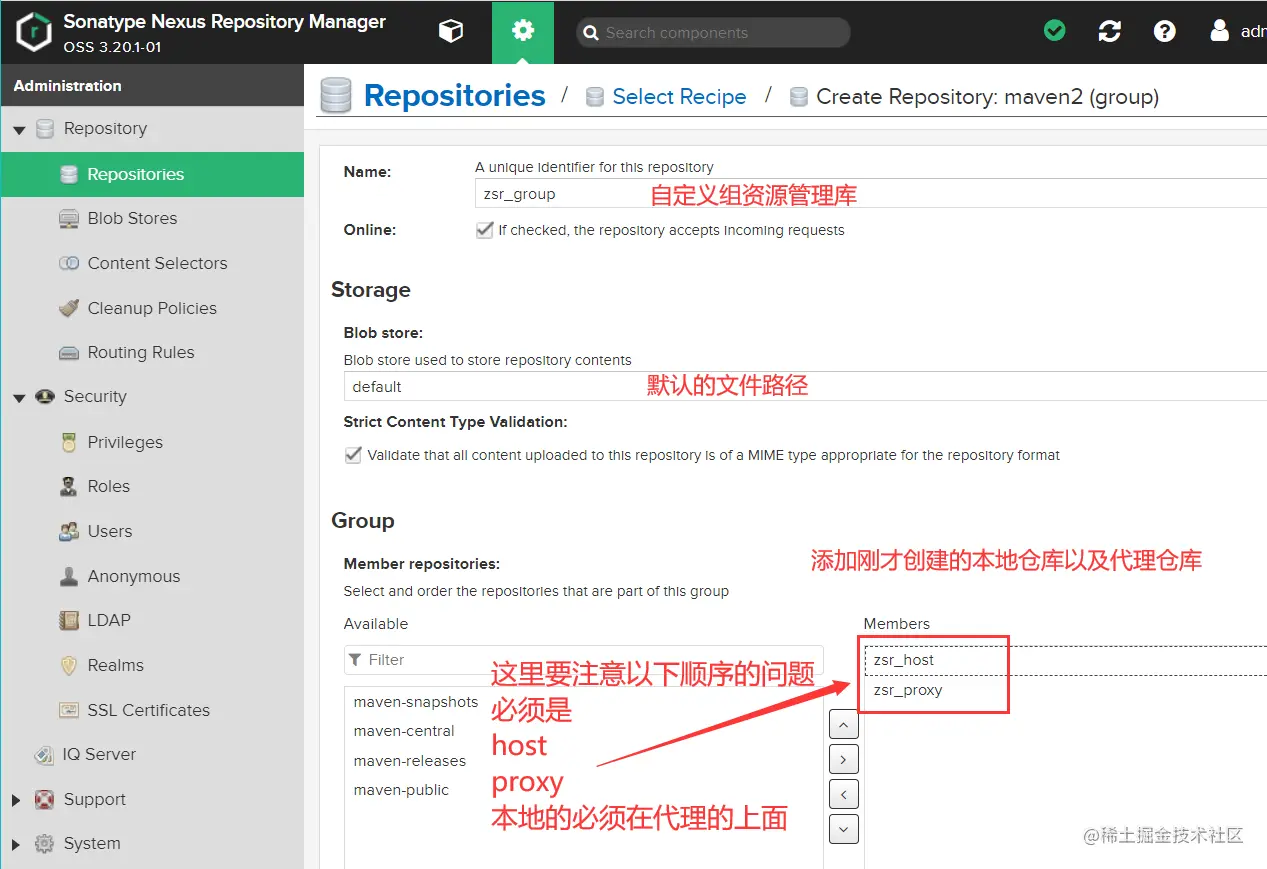1267x869 pixels.
Task: Click the LDAP book icon
Action: click(69, 620)
